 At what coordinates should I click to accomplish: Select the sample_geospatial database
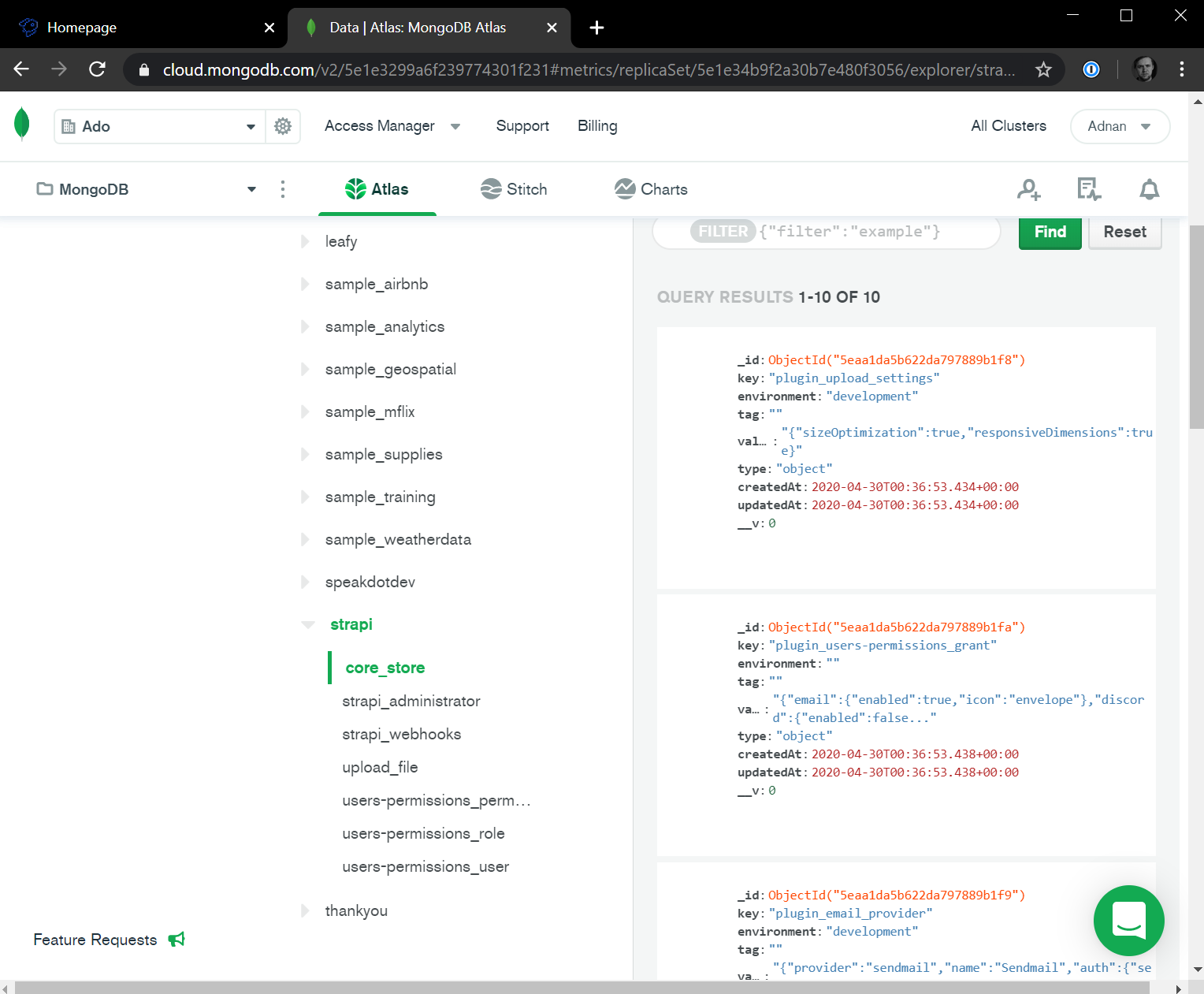391,369
